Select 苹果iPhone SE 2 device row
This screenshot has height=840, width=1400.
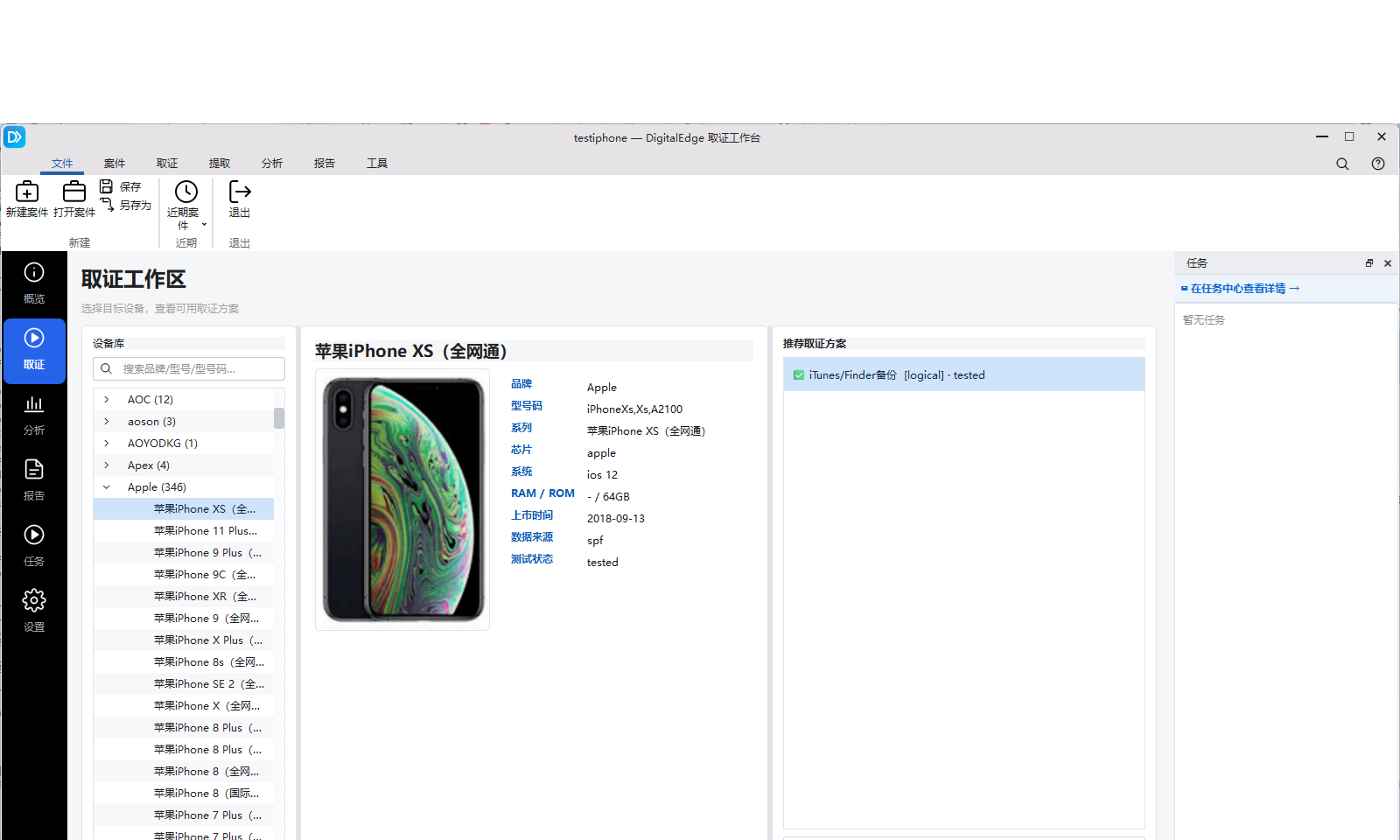[184, 684]
